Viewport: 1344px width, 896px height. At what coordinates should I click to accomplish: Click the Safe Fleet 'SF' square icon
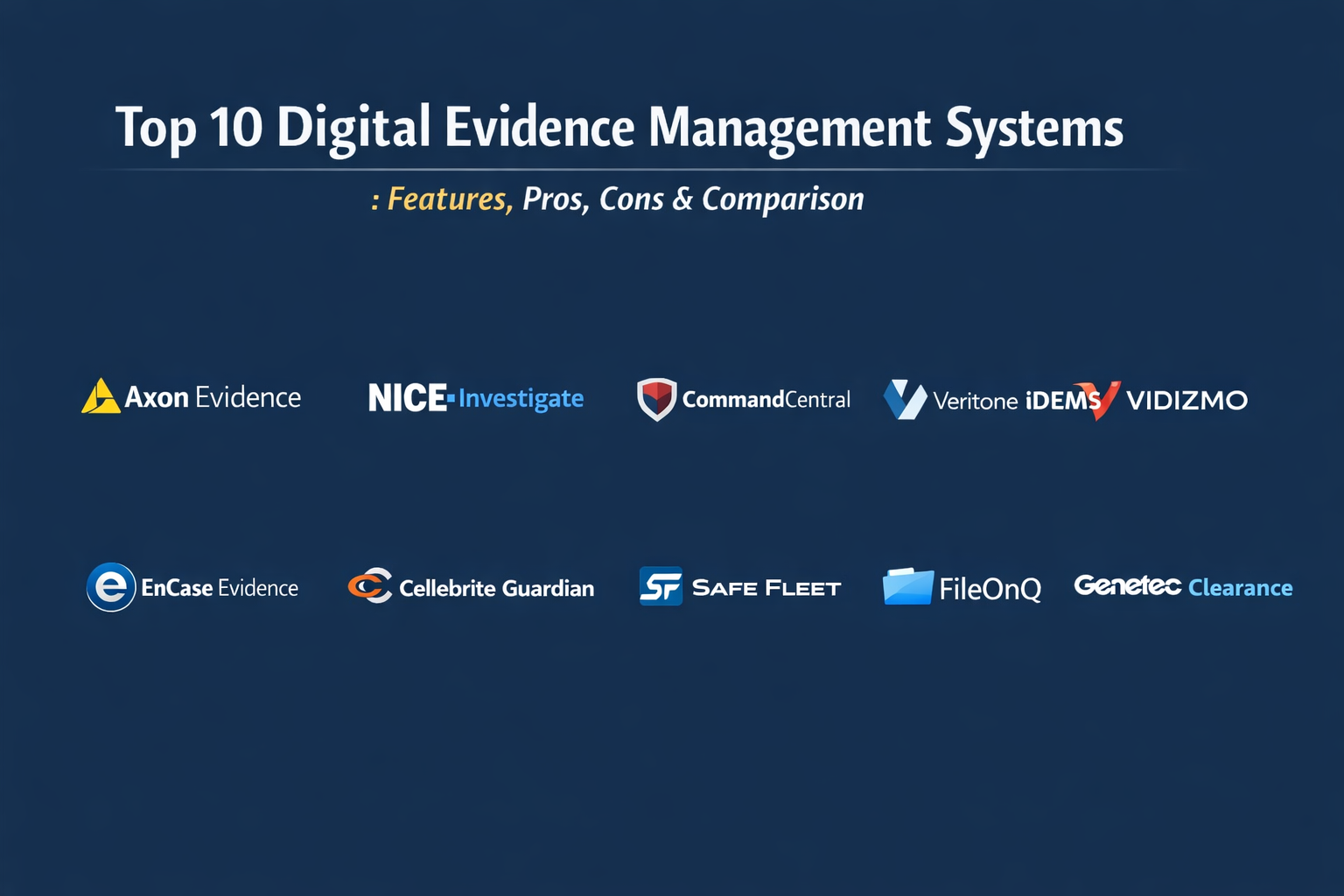tap(661, 586)
